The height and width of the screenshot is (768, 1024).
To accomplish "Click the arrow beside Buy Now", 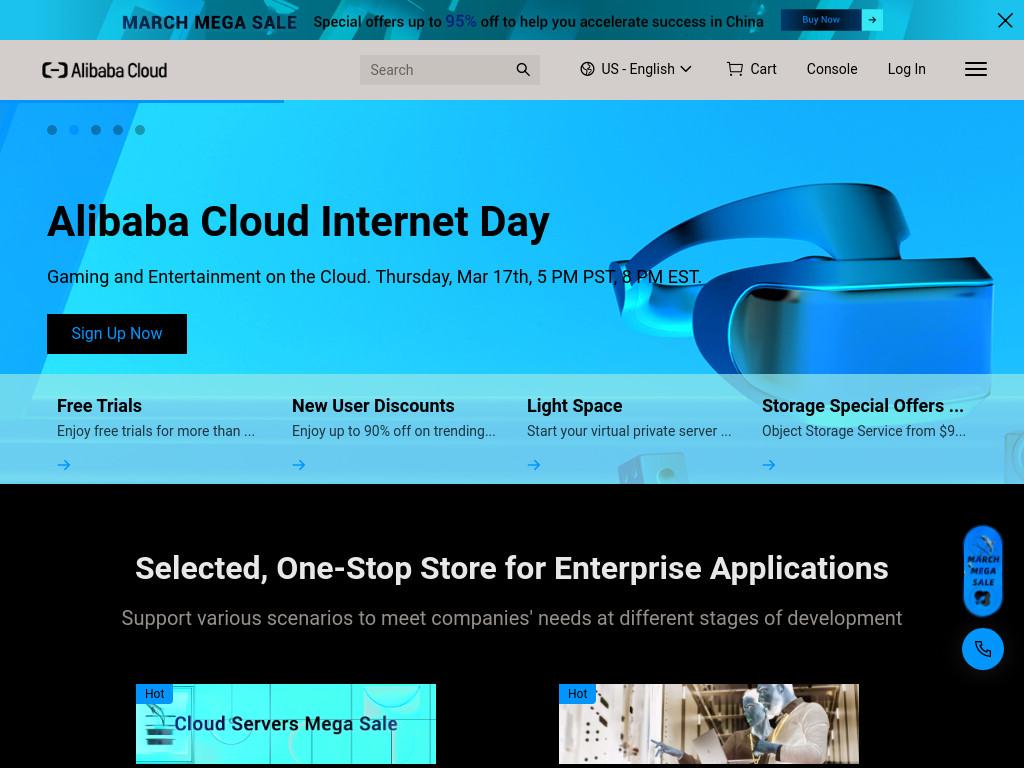I will pyautogui.click(x=872, y=20).
